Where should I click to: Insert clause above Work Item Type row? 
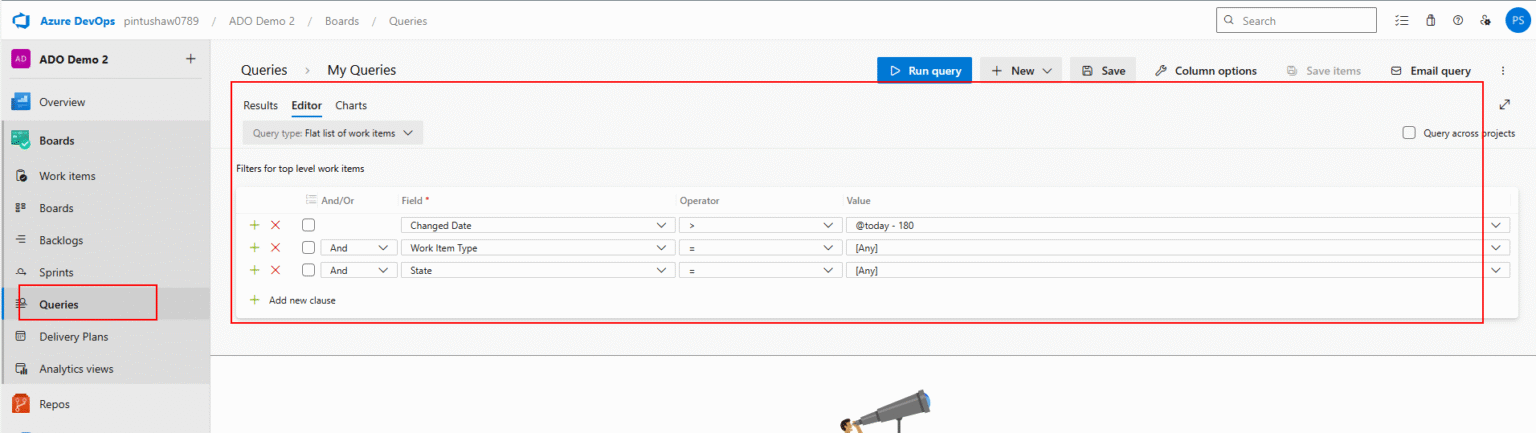254,247
